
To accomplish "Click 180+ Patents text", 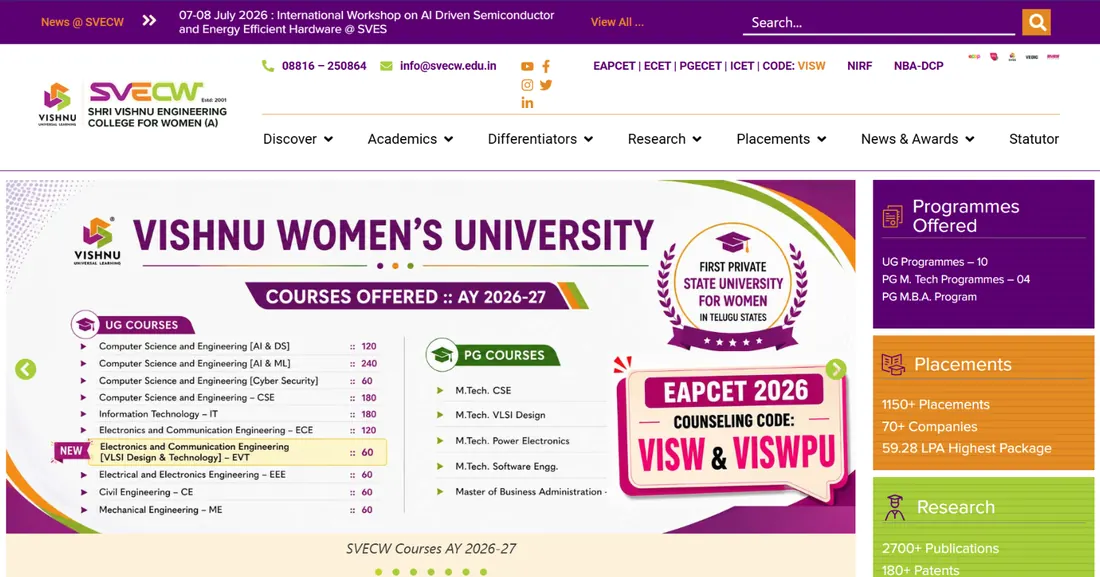I will (x=920, y=570).
